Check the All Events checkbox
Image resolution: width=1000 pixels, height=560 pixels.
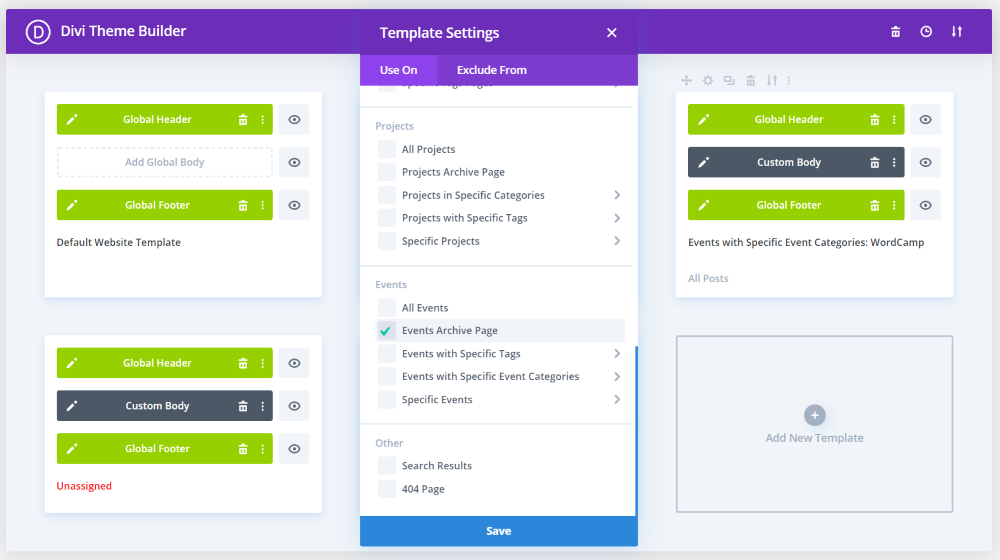tap(386, 307)
